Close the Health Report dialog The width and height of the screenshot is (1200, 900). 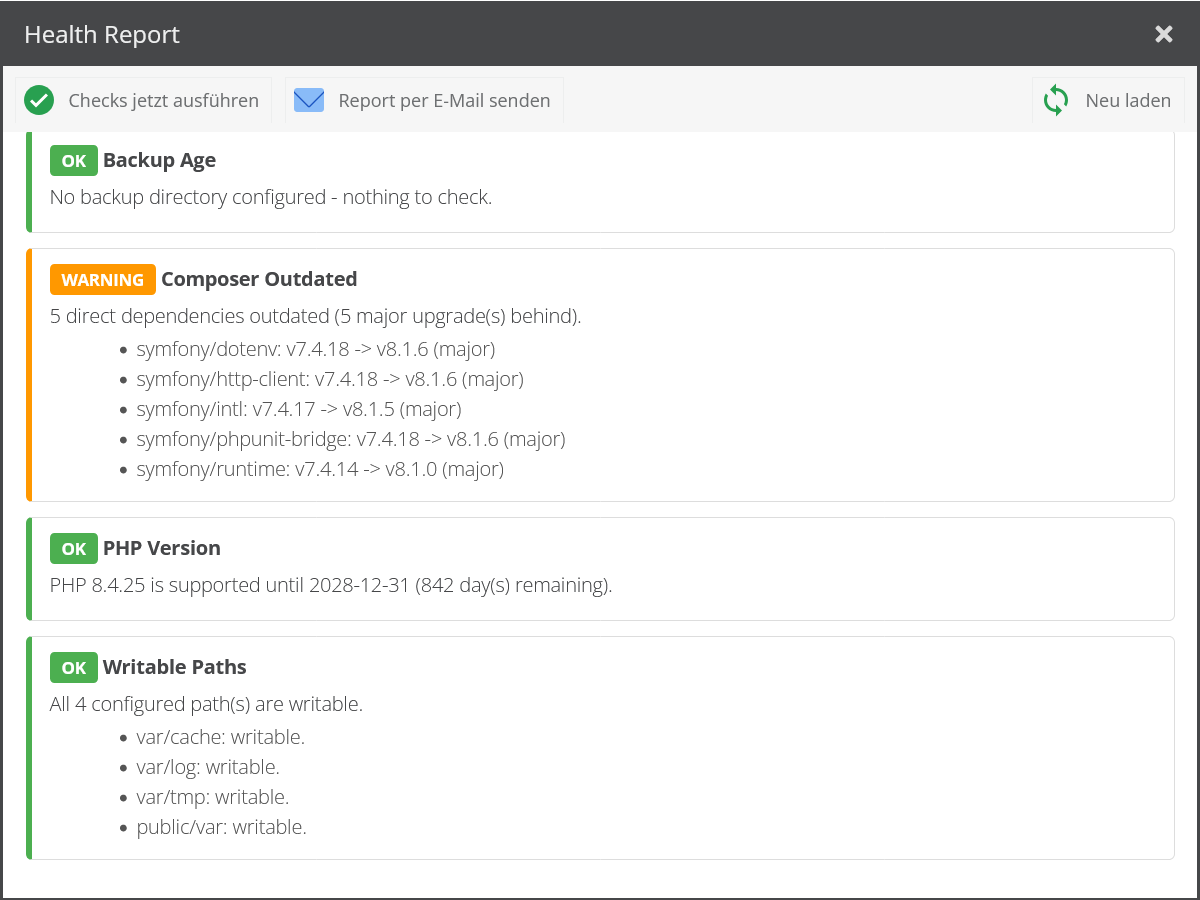pyautogui.click(x=1164, y=34)
